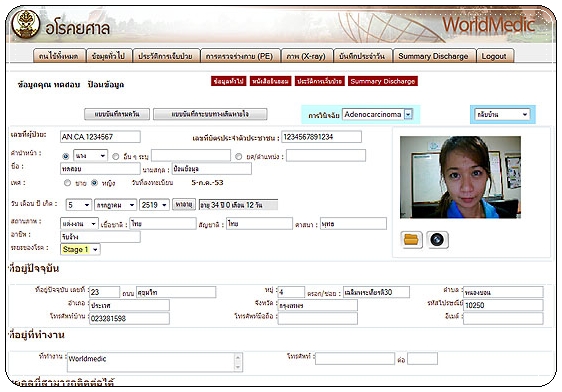This screenshot has height=392, width=562.
Task: Click the road name field in current address
Action: pyautogui.click(x=176, y=292)
